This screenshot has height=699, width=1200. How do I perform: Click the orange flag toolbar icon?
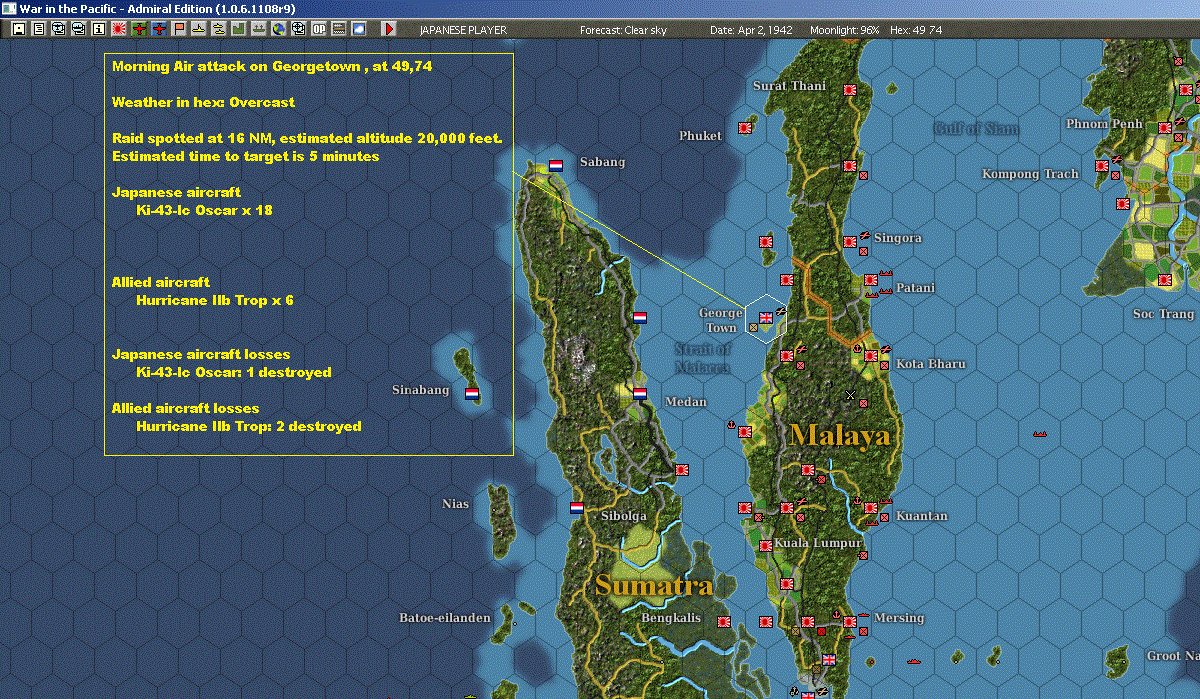click(x=179, y=29)
